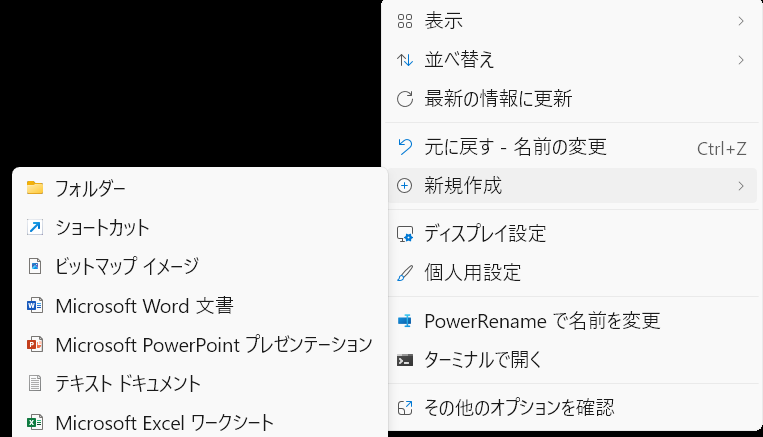
Task: Click the folder icon beside フォルダー
Action: tap(35, 188)
